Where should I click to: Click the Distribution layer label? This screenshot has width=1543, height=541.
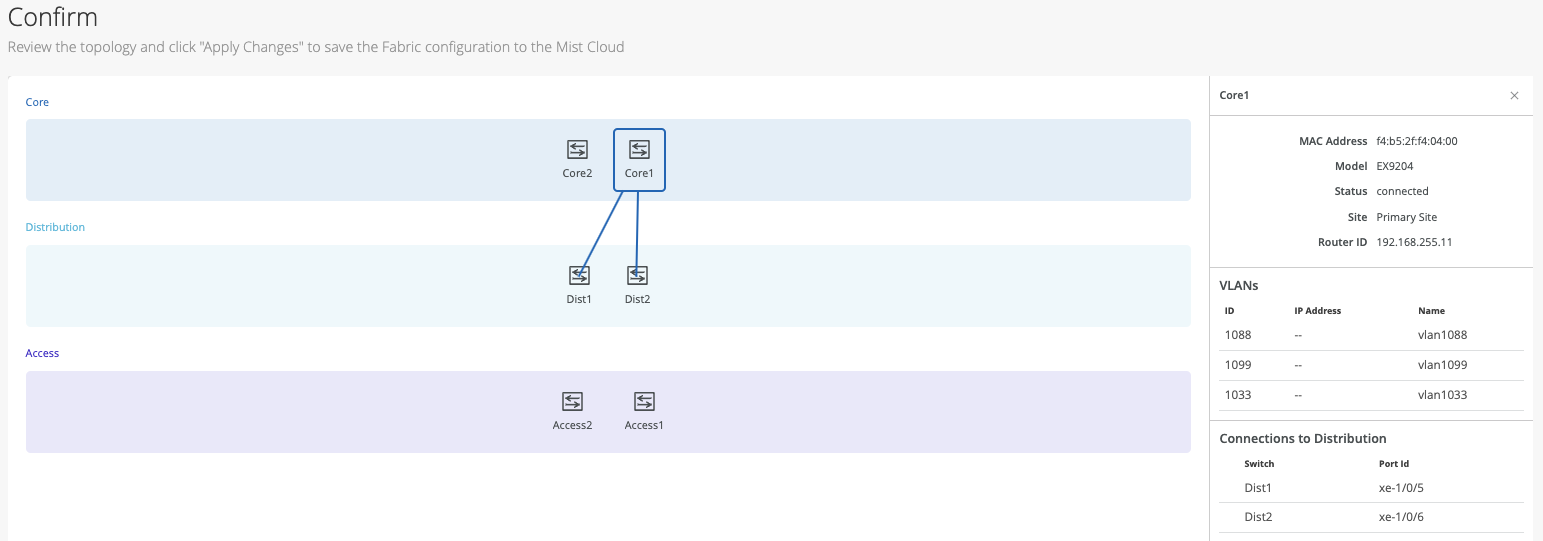click(x=55, y=227)
